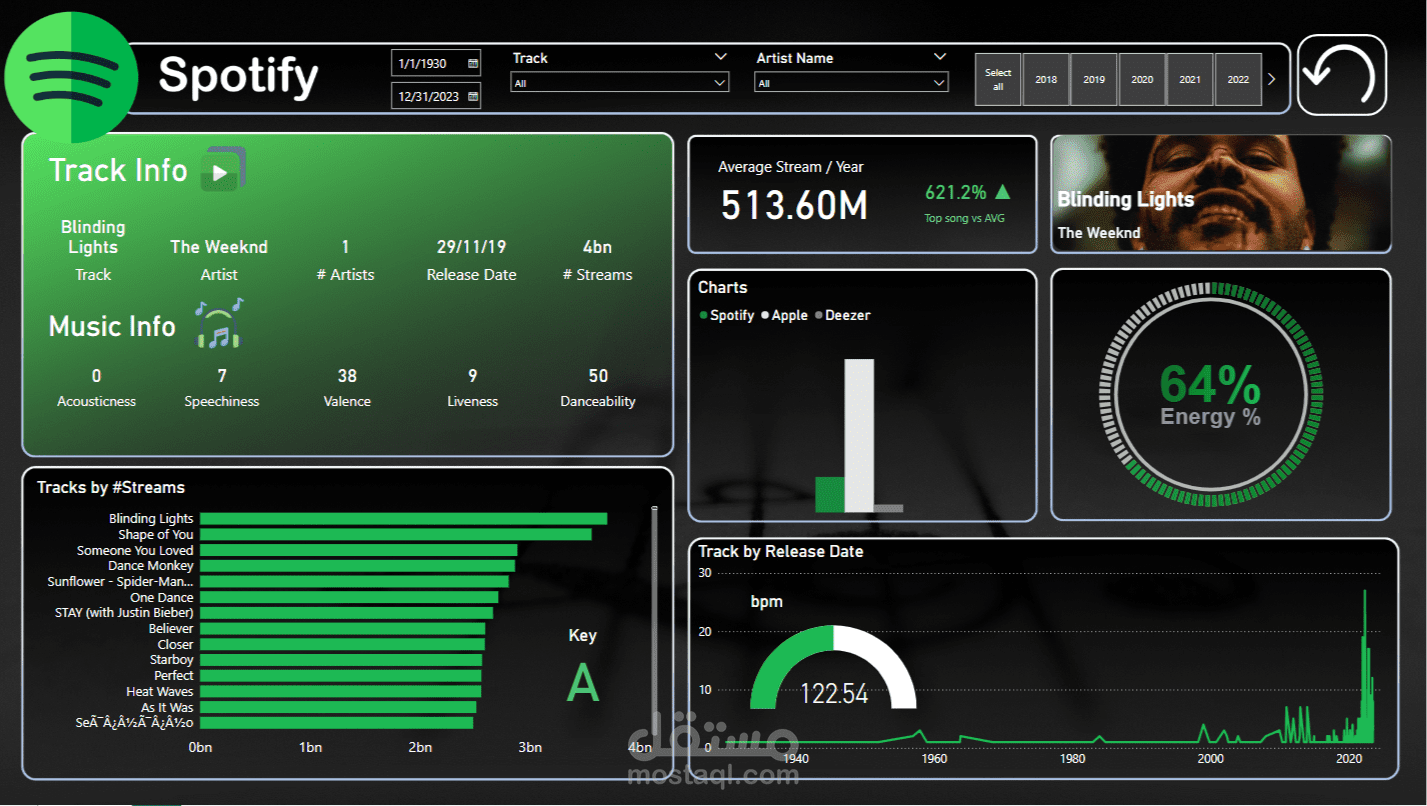
Task: Click the 621.2% top song percentage
Action: (955, 192)
